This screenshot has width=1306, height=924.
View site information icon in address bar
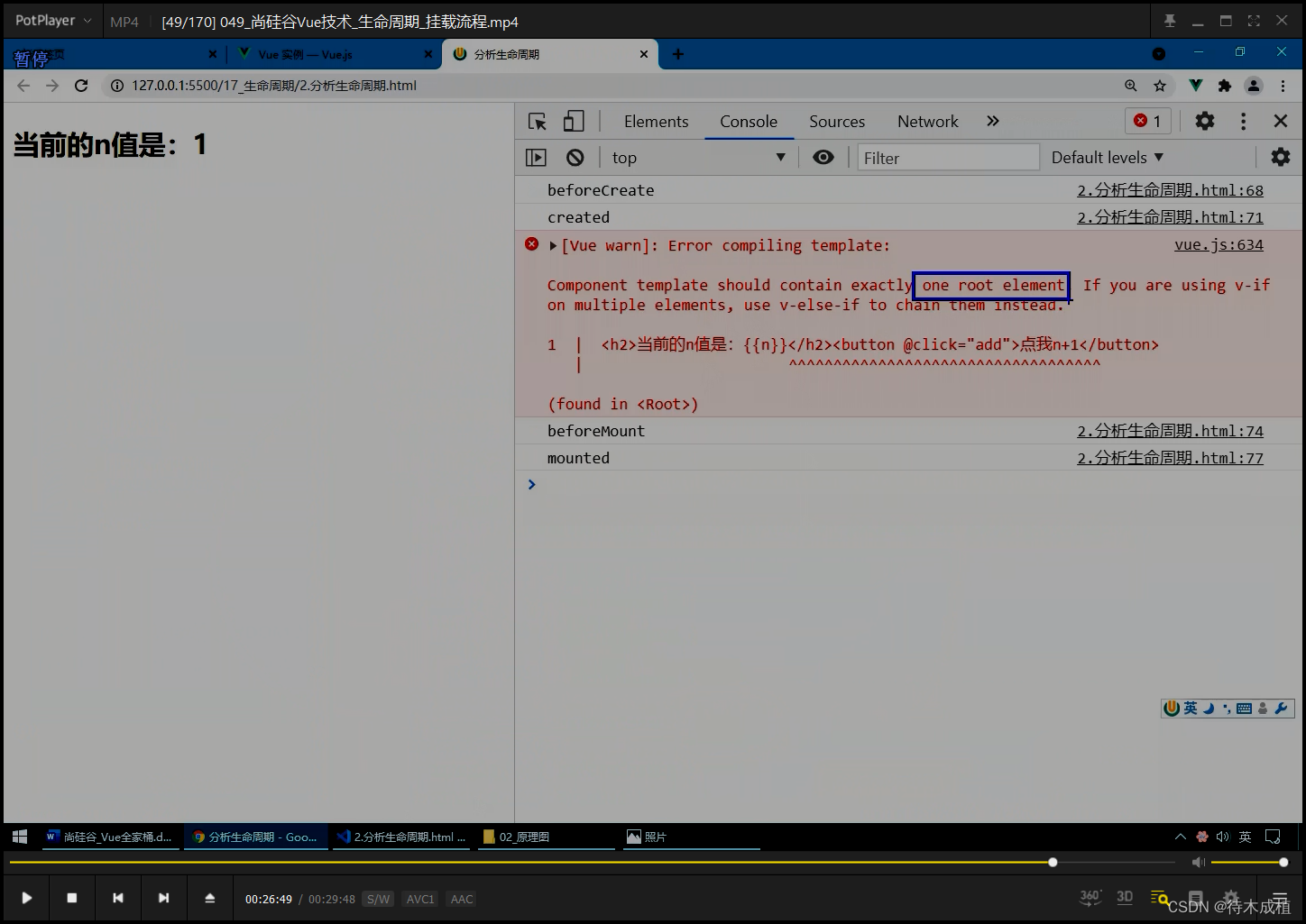(116, 86)
